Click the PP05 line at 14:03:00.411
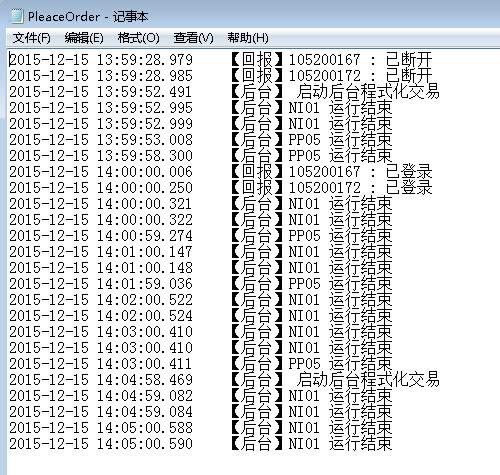The image size is (500, 475). pyautogui.click(x=201, y=364)
